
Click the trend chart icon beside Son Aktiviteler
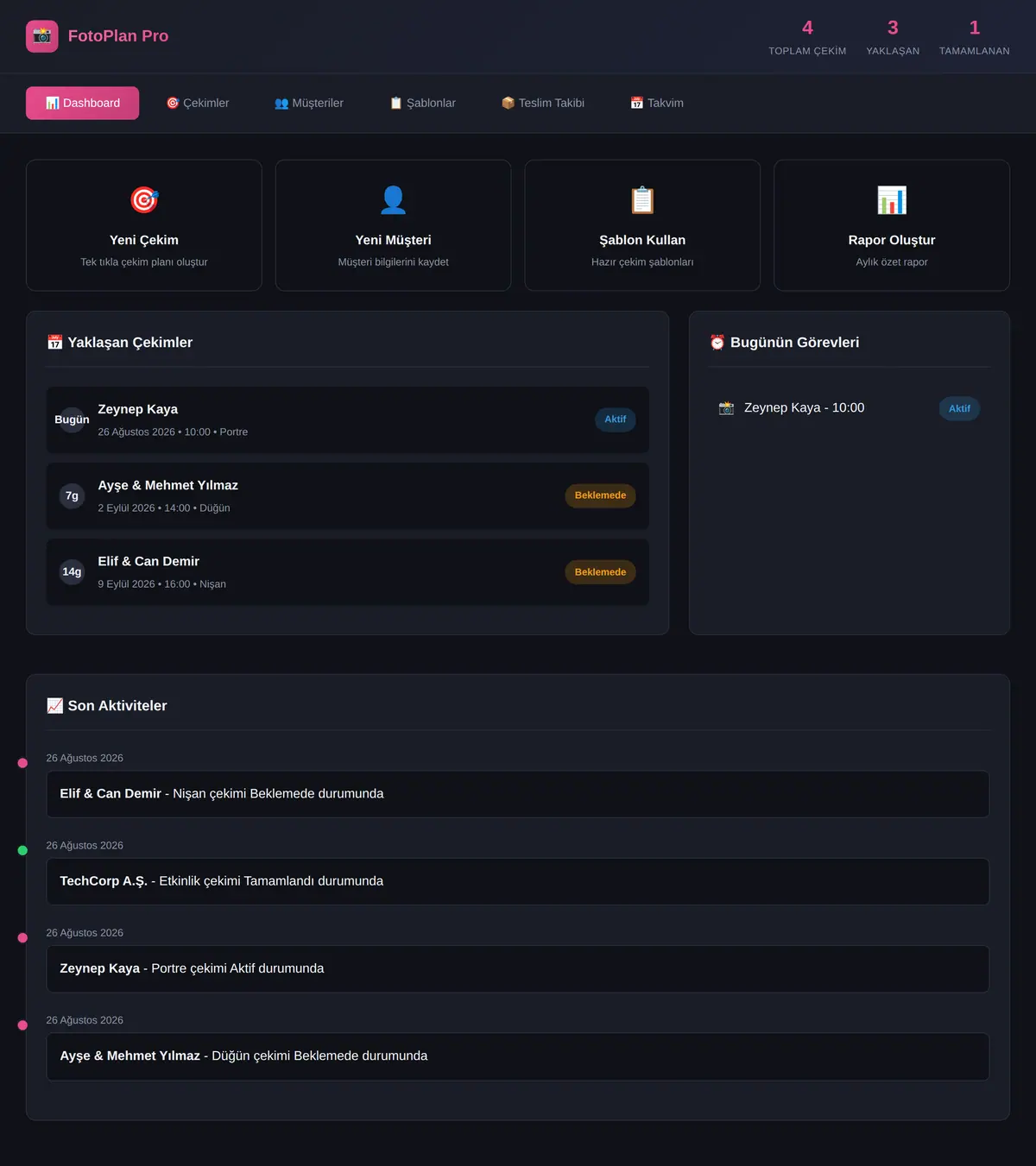point(54,706)
